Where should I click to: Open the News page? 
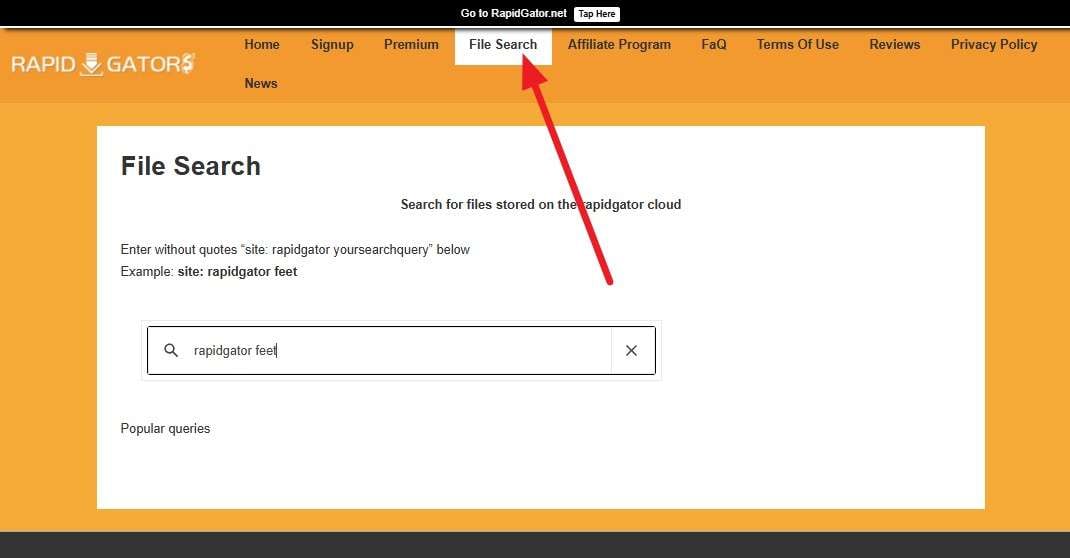(261, 83)
